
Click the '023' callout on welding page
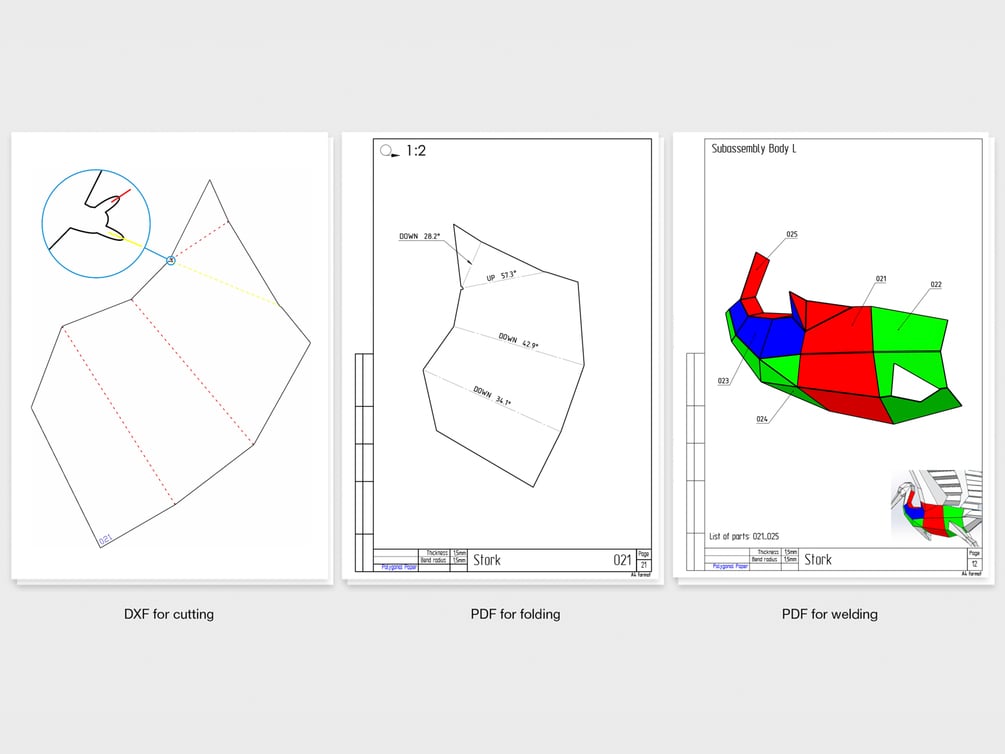tap(723, 381)
